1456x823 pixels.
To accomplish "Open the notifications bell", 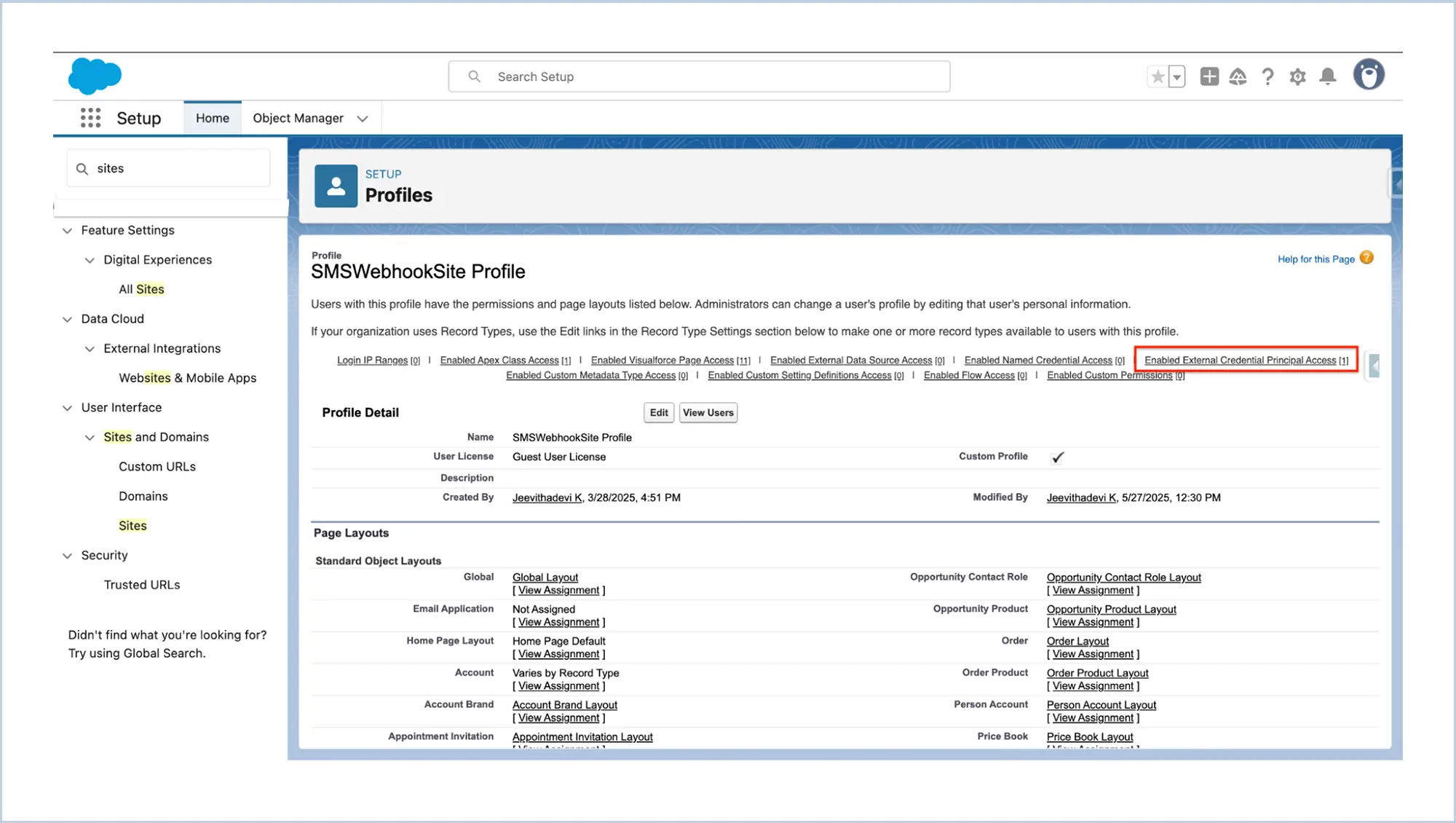I will click(x=1328, y=76).
